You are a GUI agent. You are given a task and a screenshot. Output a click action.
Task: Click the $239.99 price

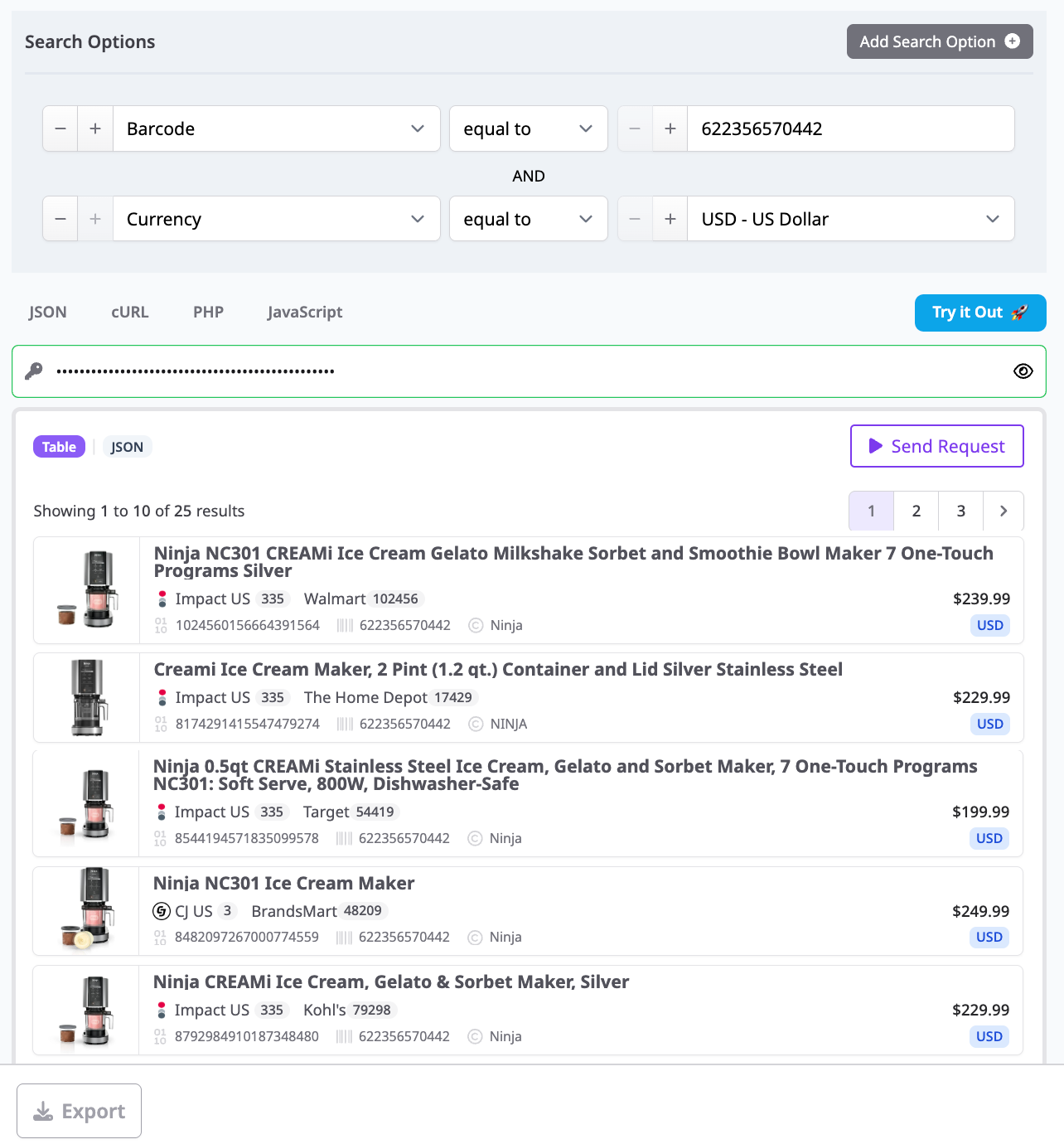(x=981, y=599)
